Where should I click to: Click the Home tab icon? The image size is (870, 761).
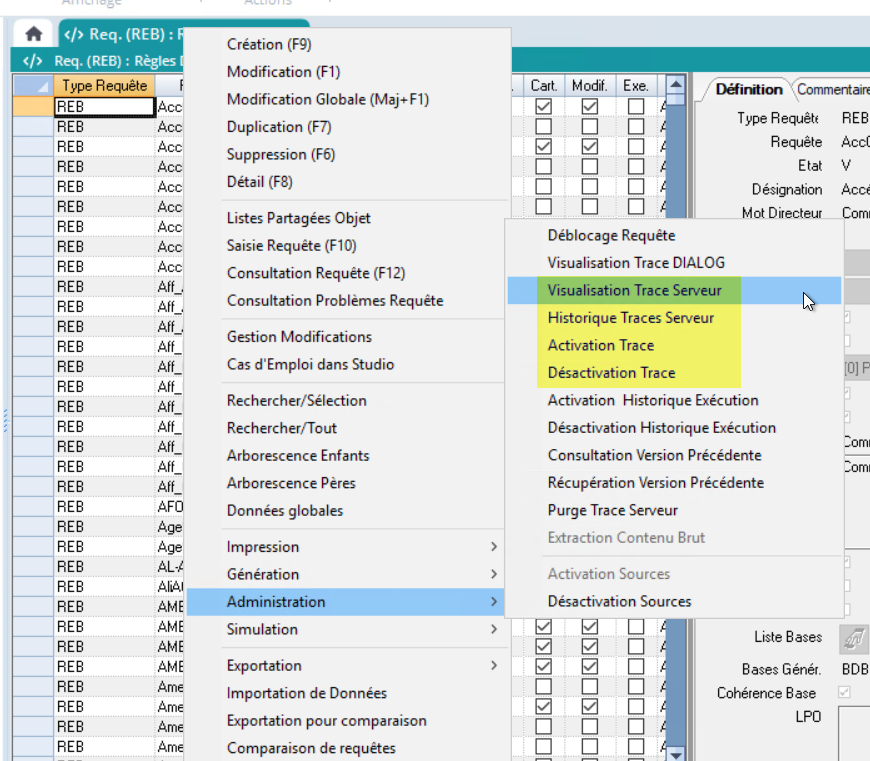click(33, 34)
